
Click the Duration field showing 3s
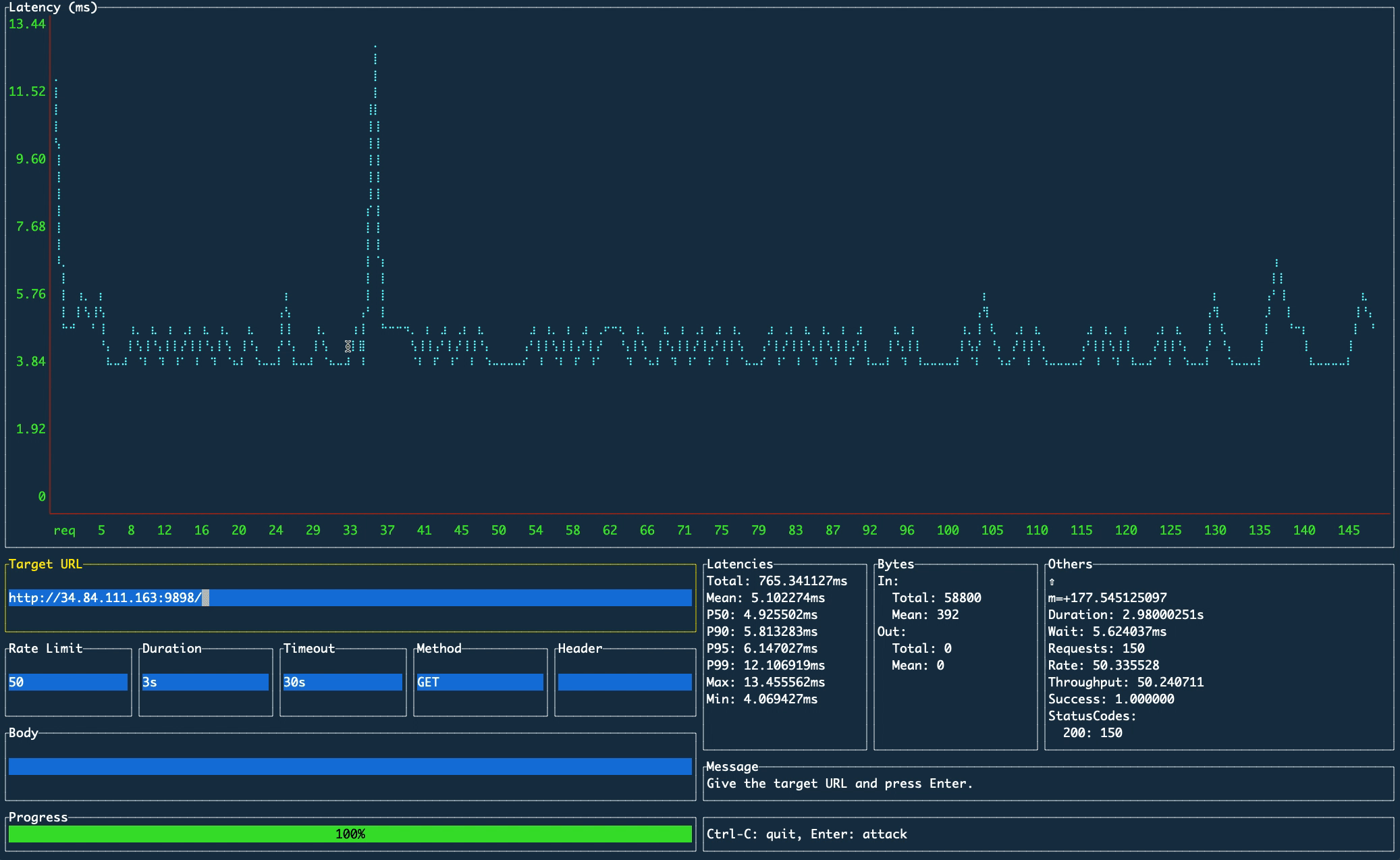pos(205,682)
